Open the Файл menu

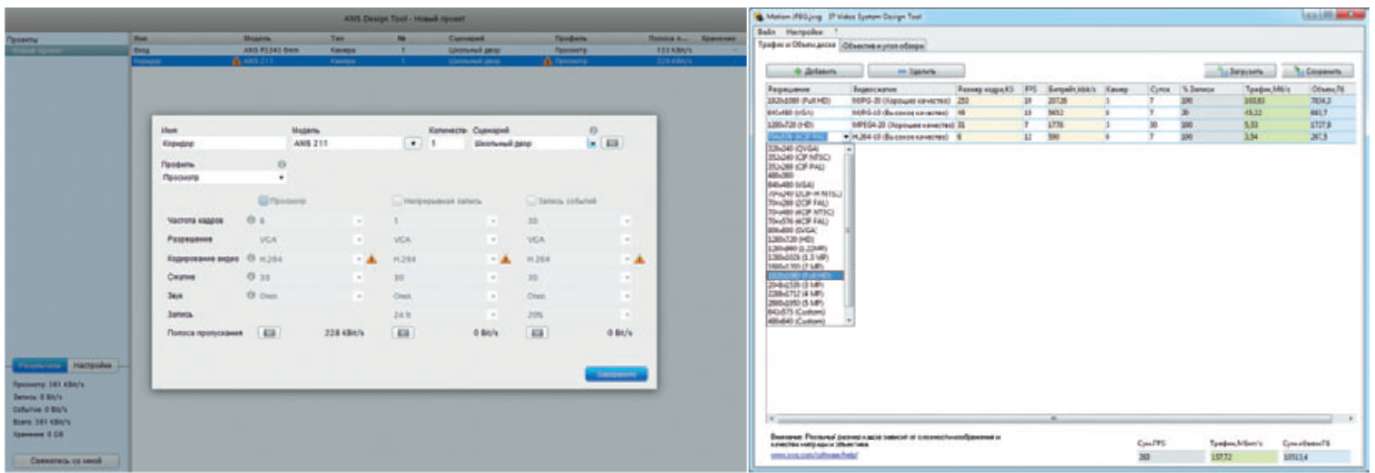point(767,31)
